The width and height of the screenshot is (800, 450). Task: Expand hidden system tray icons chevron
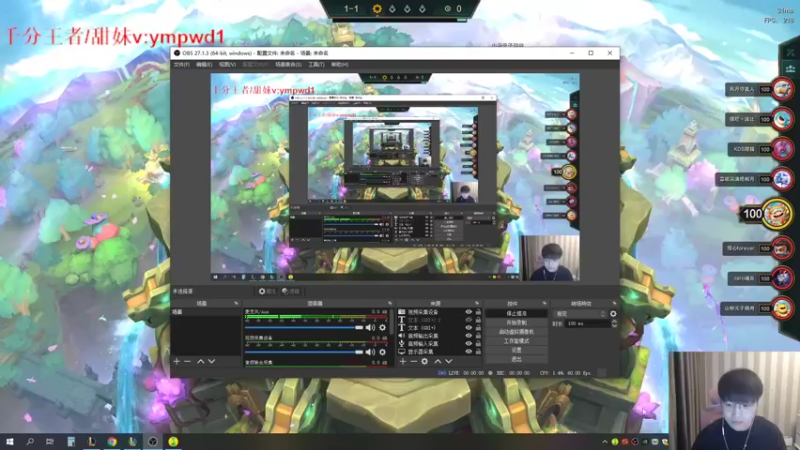click(605, 442)
